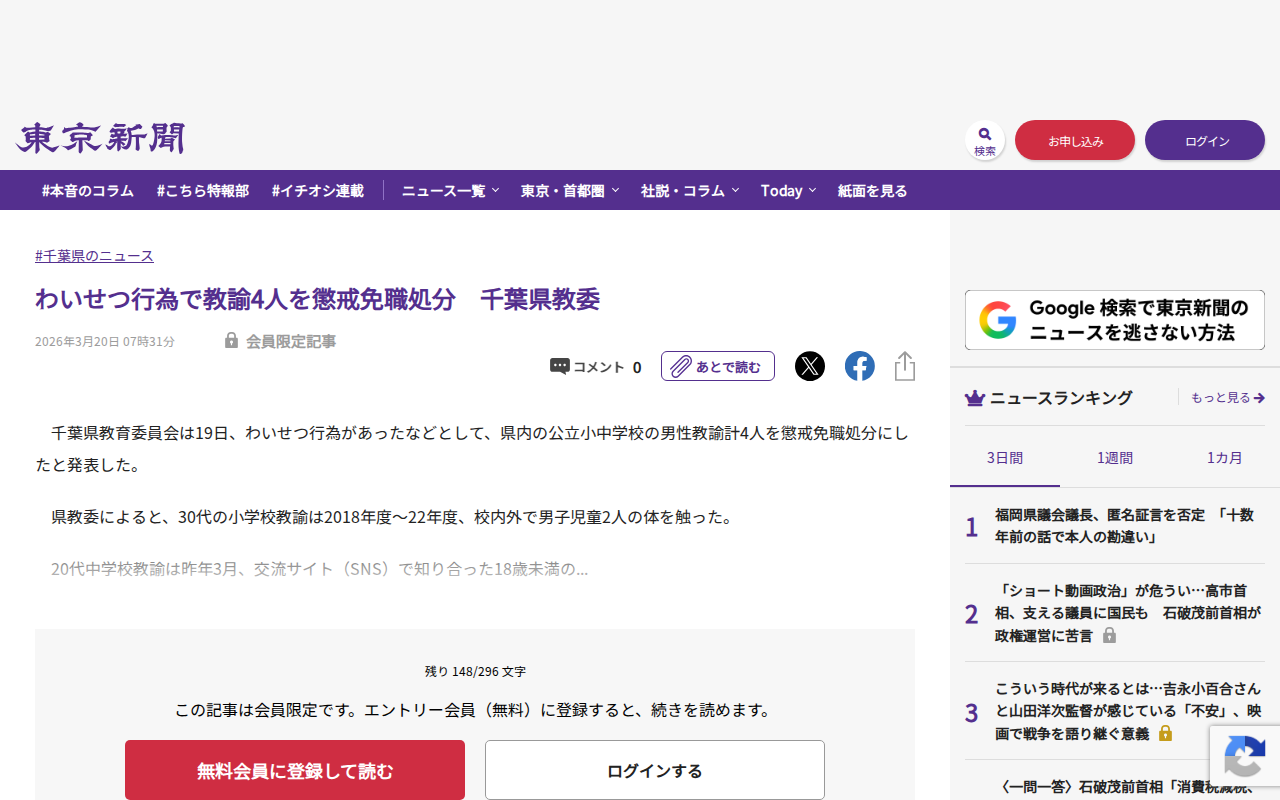Click the 東京新聞 logo
Screen dimensions: 1280x800
100,138
